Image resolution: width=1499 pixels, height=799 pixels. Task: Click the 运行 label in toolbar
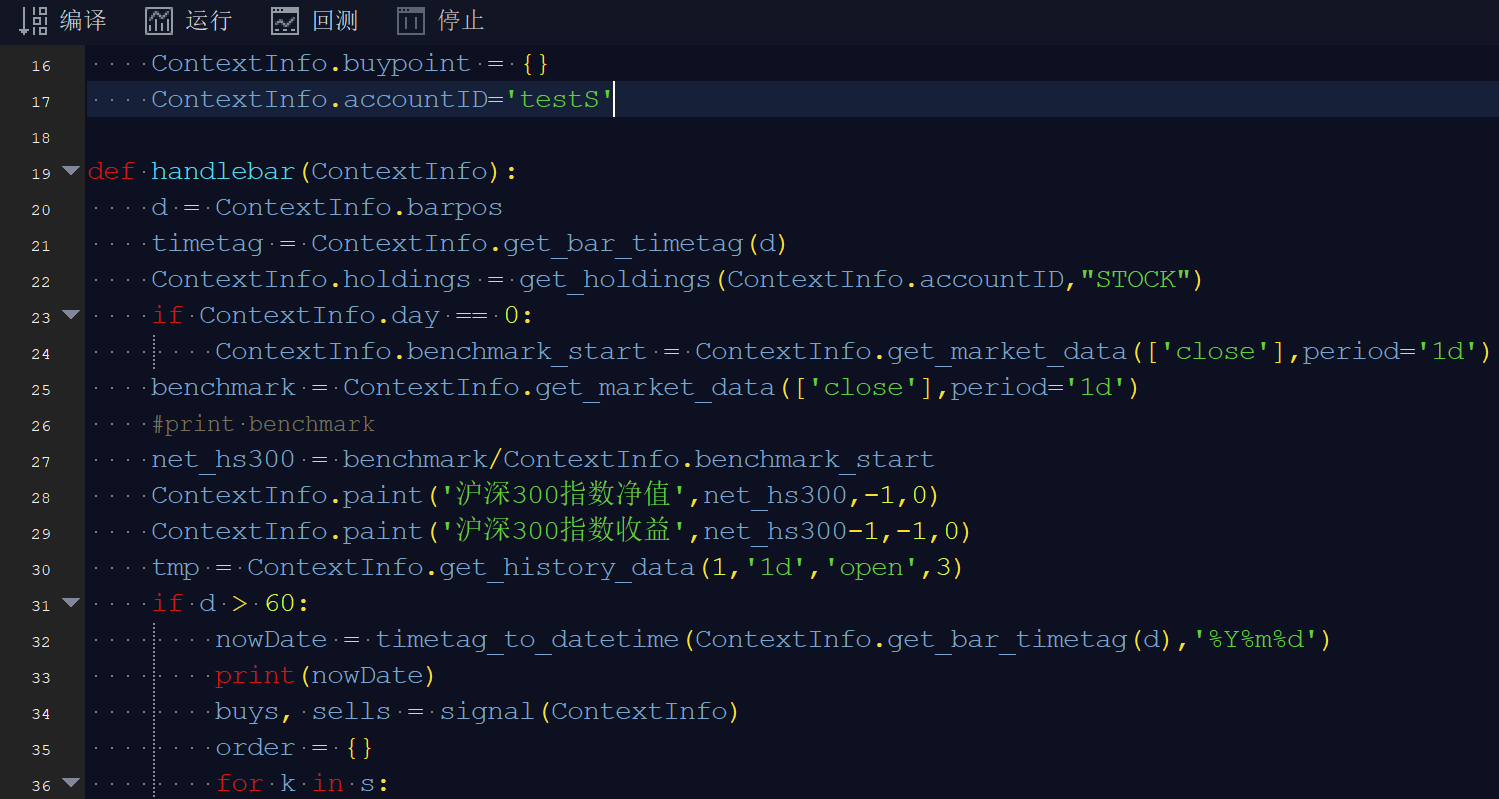(209, 20)
